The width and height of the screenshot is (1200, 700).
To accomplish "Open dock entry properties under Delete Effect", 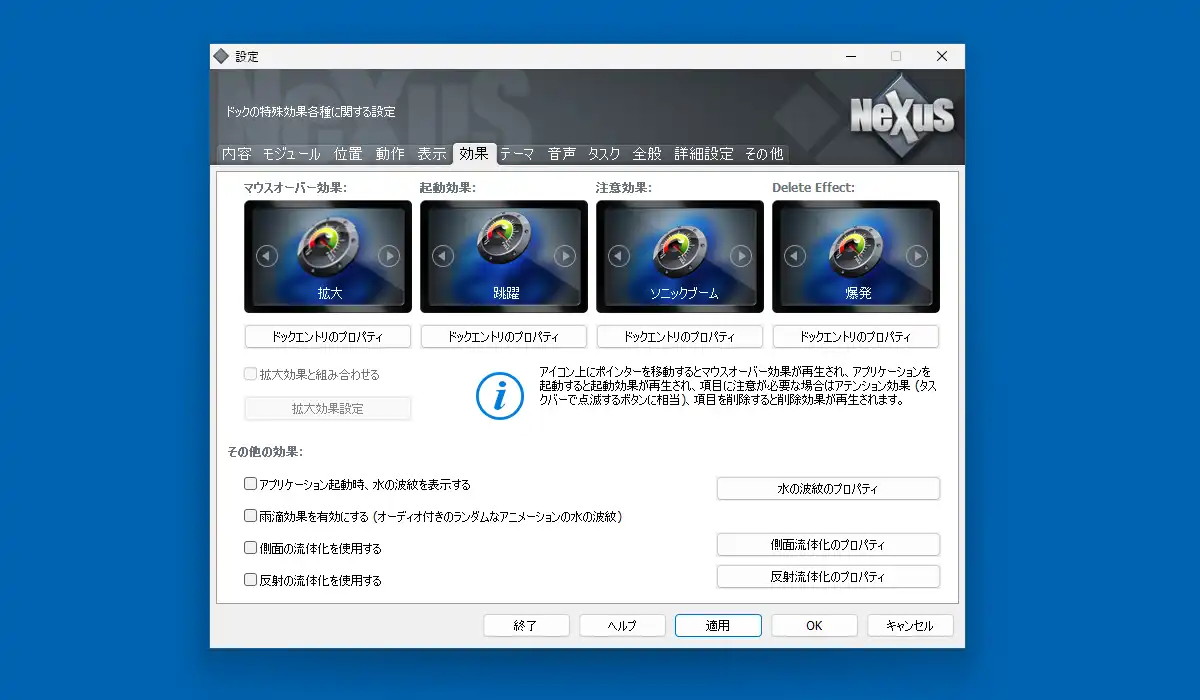I will (856, 336).
